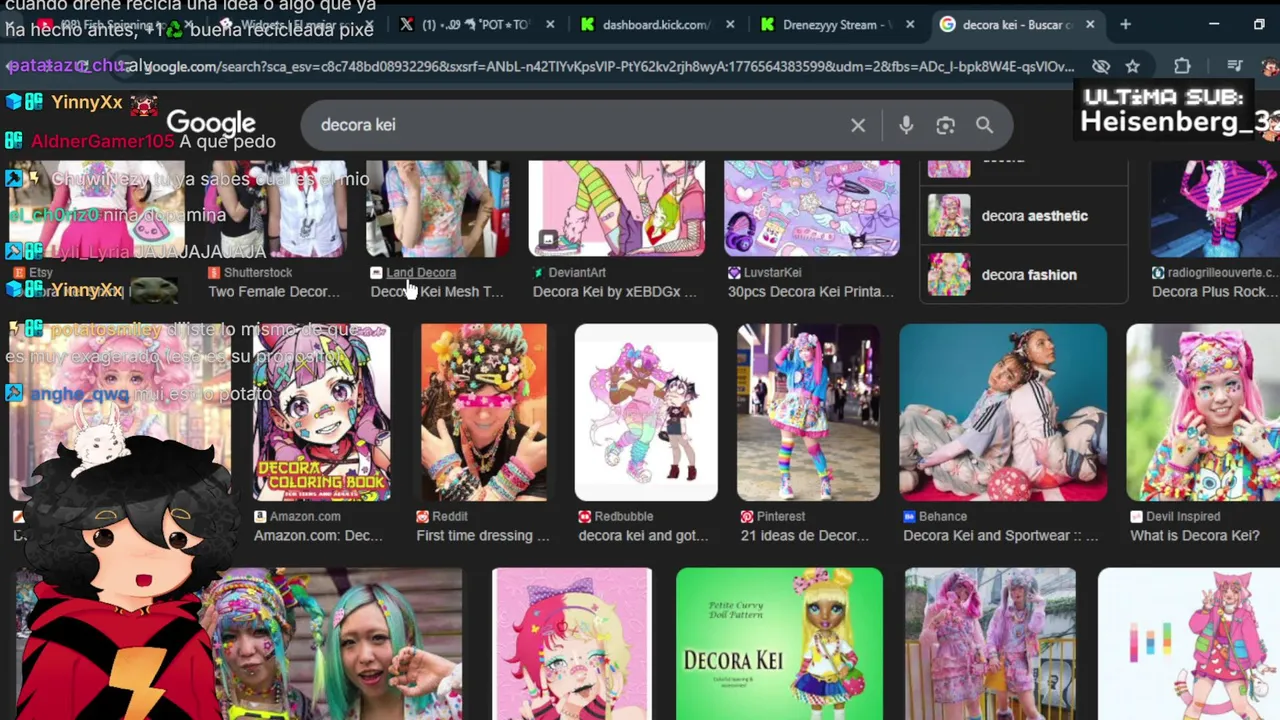Open the pink cat-hat character illustration image
Screen dimensions: 1280x720
click(x=1188, y=644)
